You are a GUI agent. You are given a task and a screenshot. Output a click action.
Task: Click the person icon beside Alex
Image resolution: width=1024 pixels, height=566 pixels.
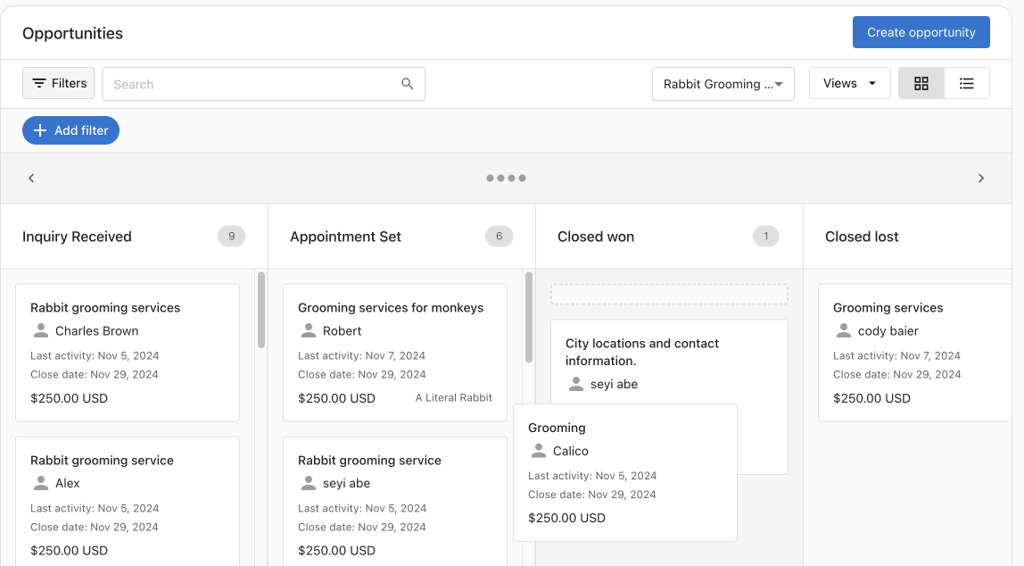[41, 483]
